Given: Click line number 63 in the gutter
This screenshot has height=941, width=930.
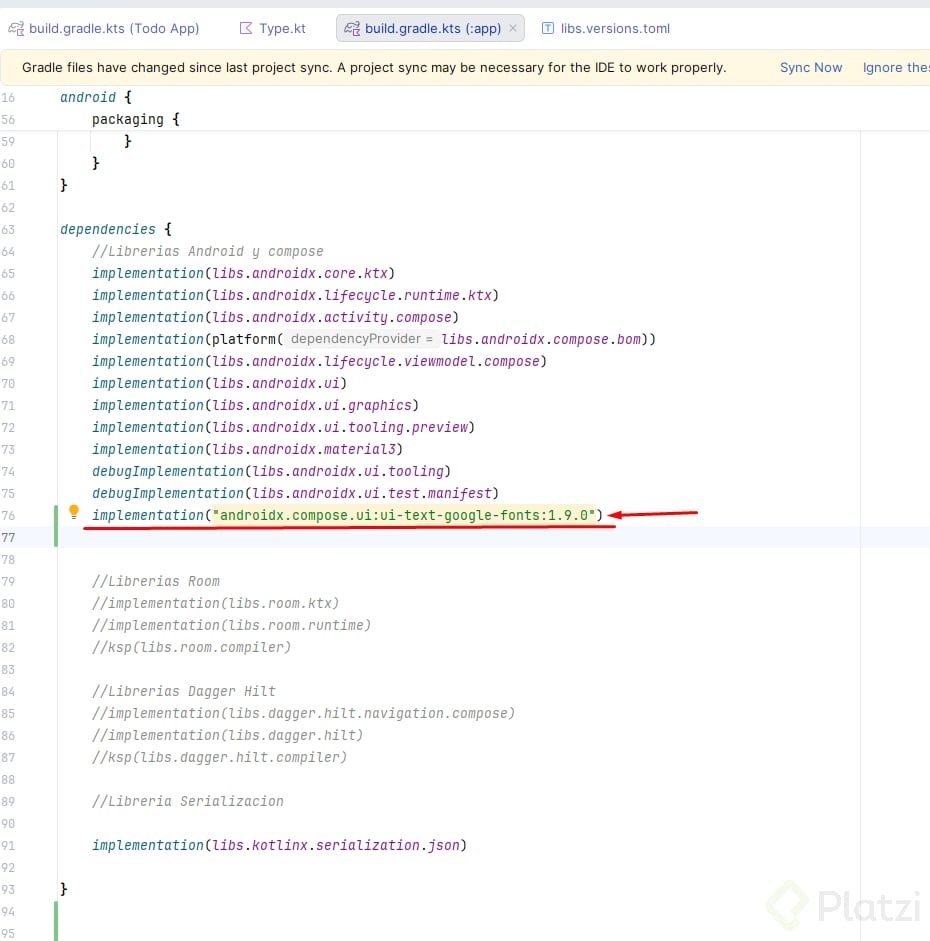Looking at the screenshot, I should coord(8,230).
